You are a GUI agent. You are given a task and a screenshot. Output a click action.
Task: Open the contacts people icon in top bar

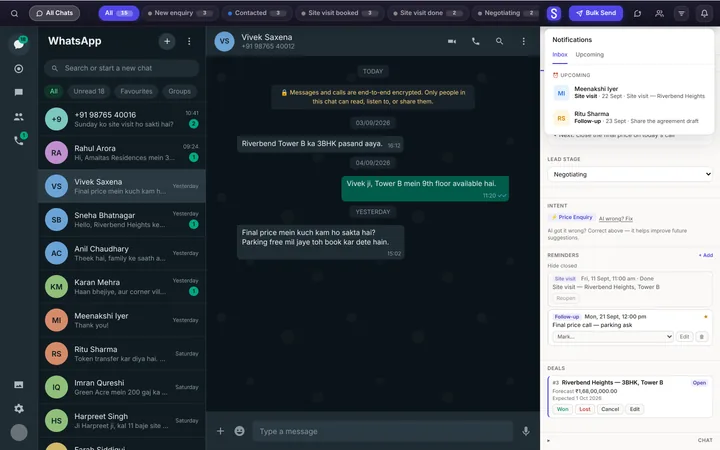[x=659, y=13]
